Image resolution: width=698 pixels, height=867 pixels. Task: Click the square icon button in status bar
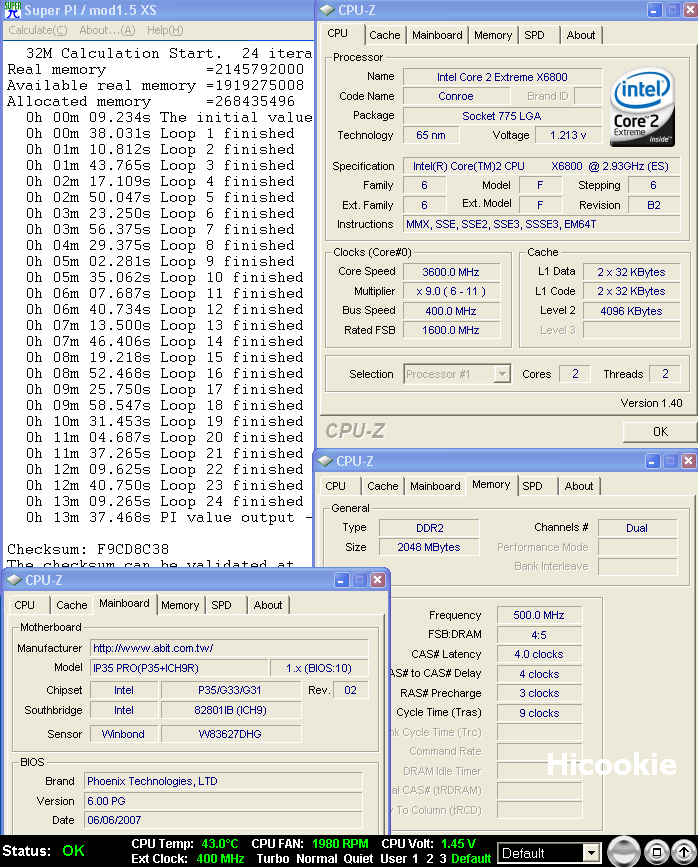tap(657, 852)
